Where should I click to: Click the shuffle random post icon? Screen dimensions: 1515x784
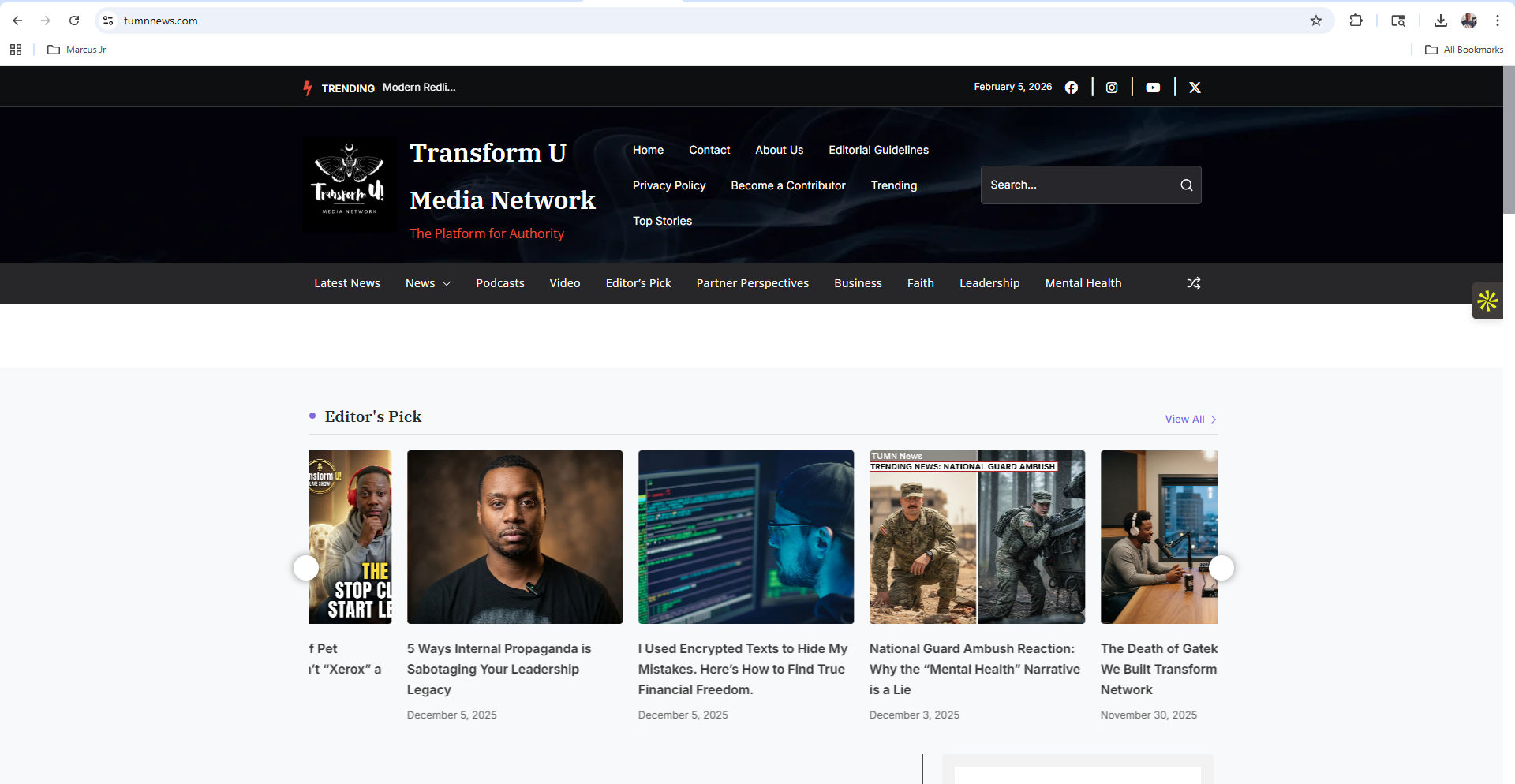(1194, 283)
